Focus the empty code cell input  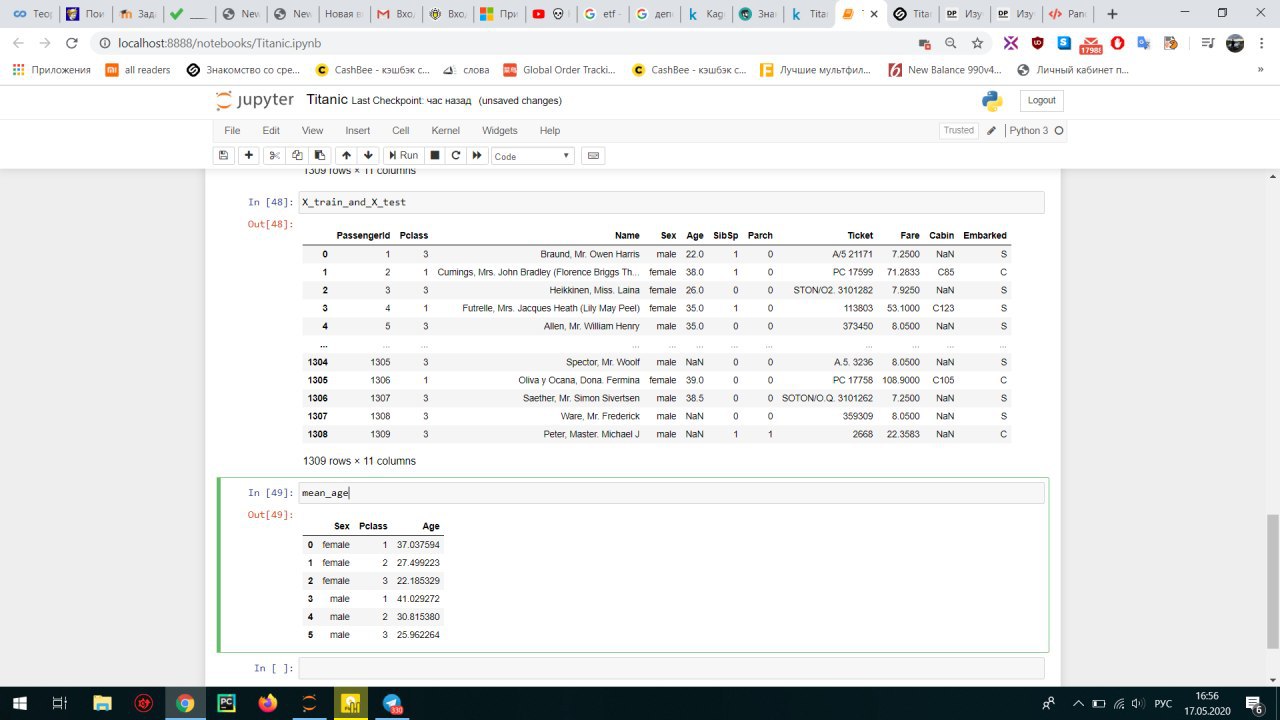671,667
